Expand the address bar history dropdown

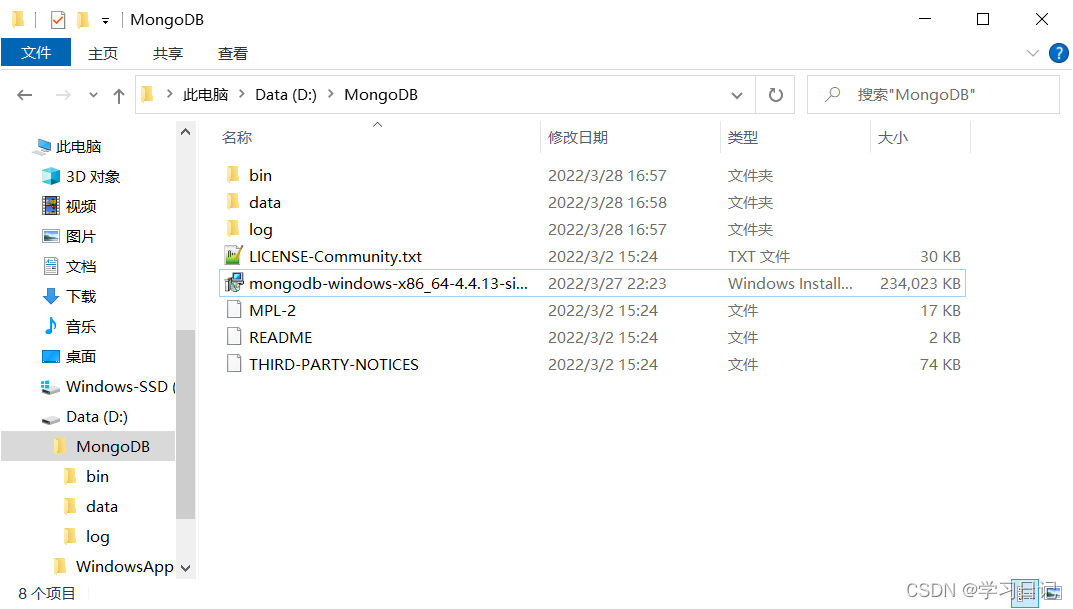coord(737,95)
